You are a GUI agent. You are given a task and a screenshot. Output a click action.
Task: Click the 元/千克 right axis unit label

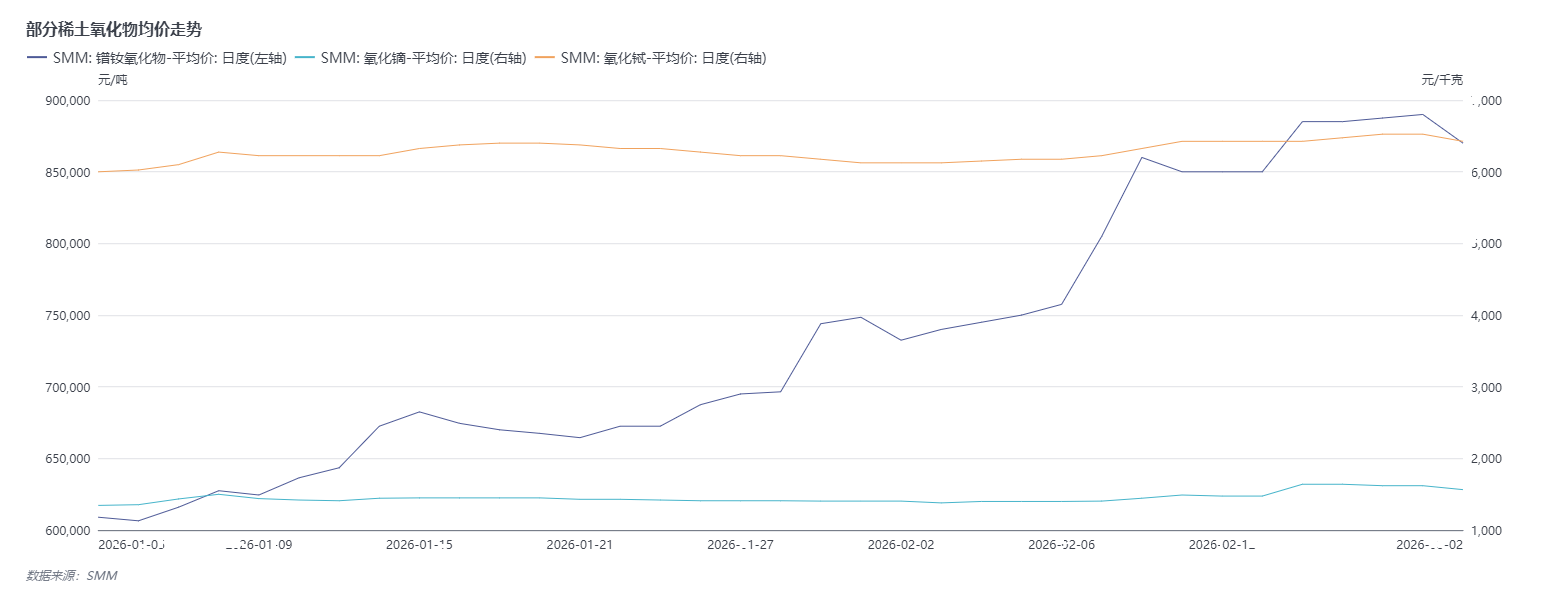[x=1441, y=80]
